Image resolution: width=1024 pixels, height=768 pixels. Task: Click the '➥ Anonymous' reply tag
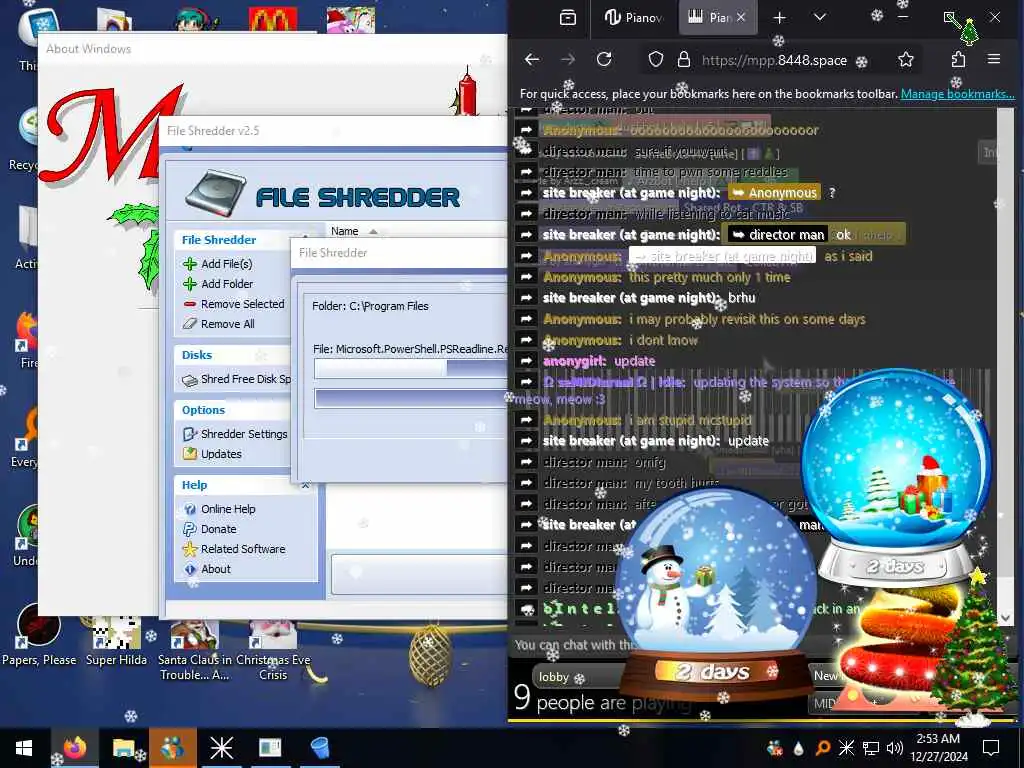[x=775, y=193]
